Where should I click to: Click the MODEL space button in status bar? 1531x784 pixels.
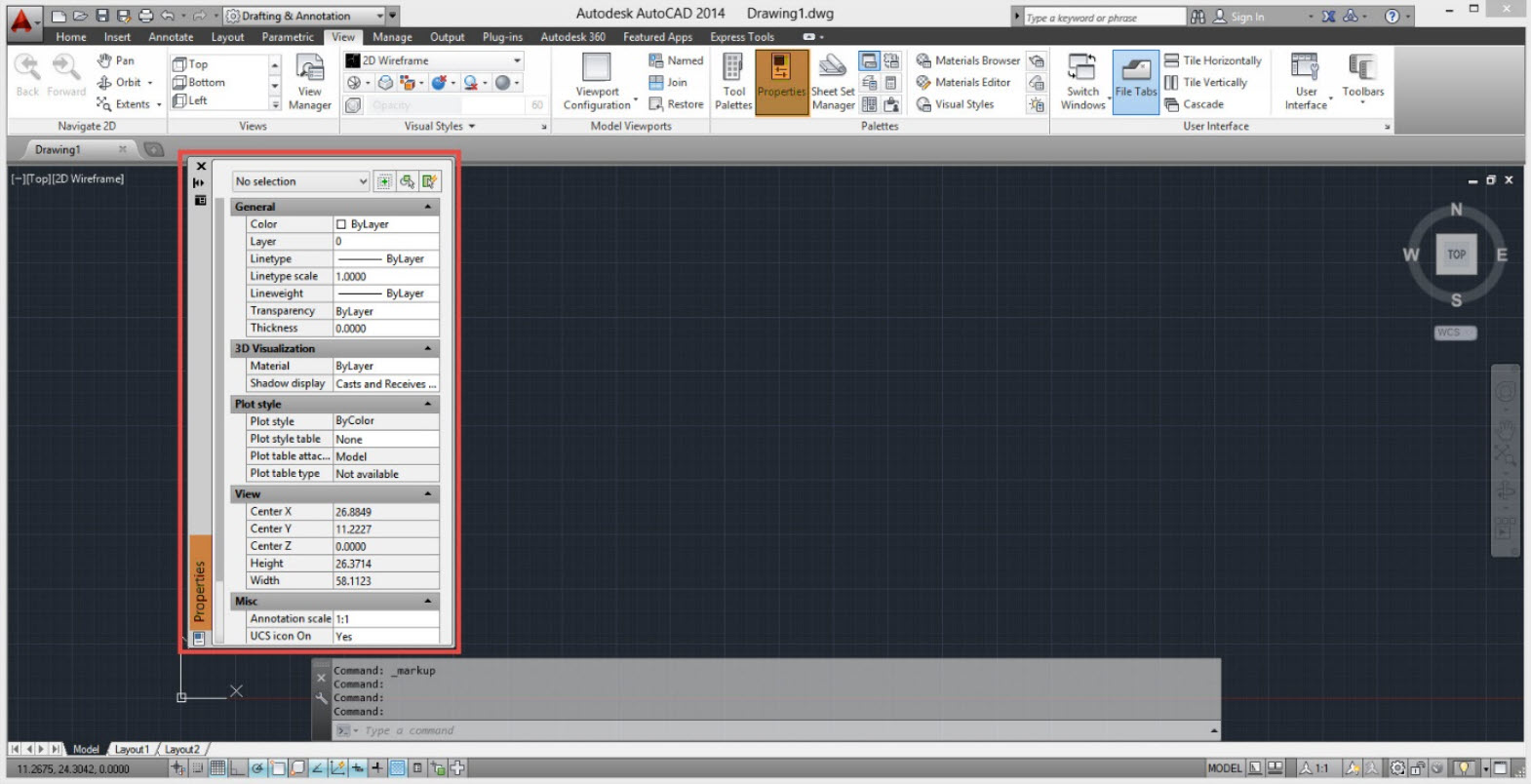[1225, 768]
